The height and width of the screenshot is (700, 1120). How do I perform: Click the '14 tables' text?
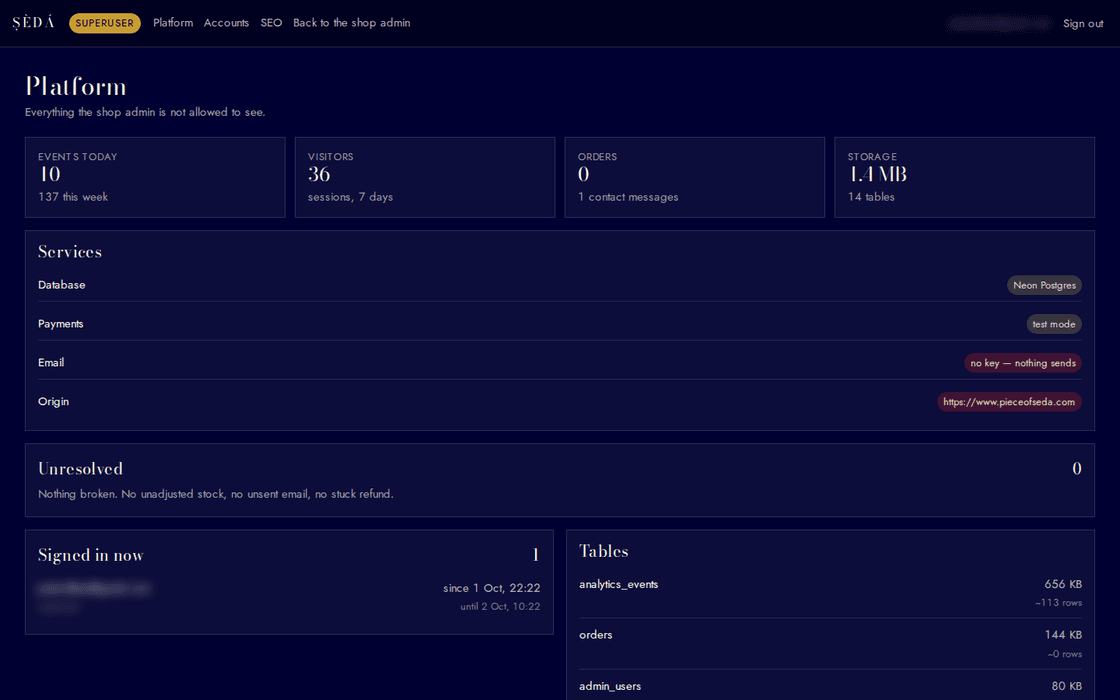pos(871,196)
